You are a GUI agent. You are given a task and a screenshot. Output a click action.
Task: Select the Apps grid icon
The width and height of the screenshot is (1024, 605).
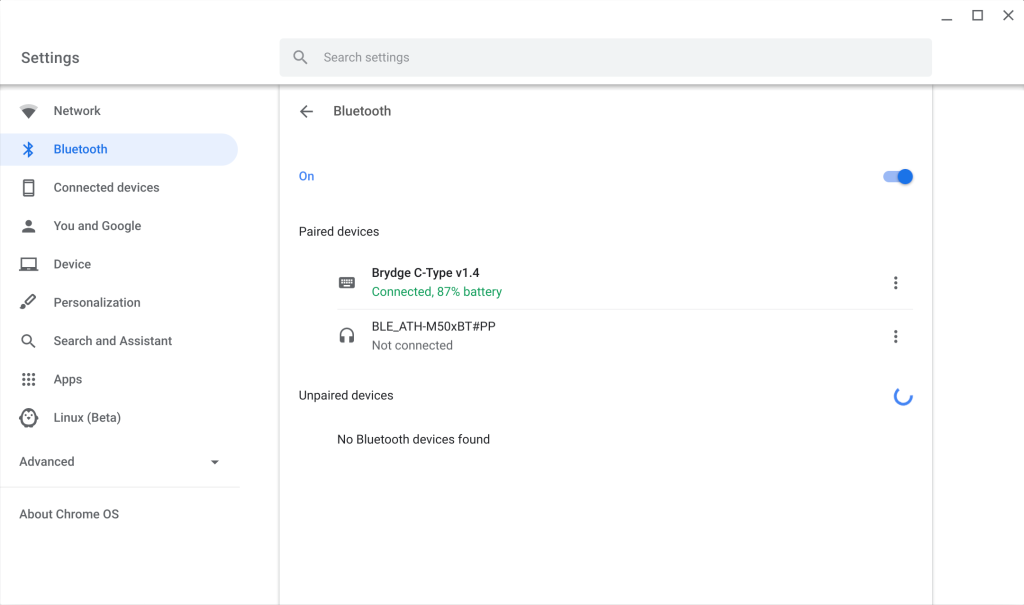coord(29,379)
